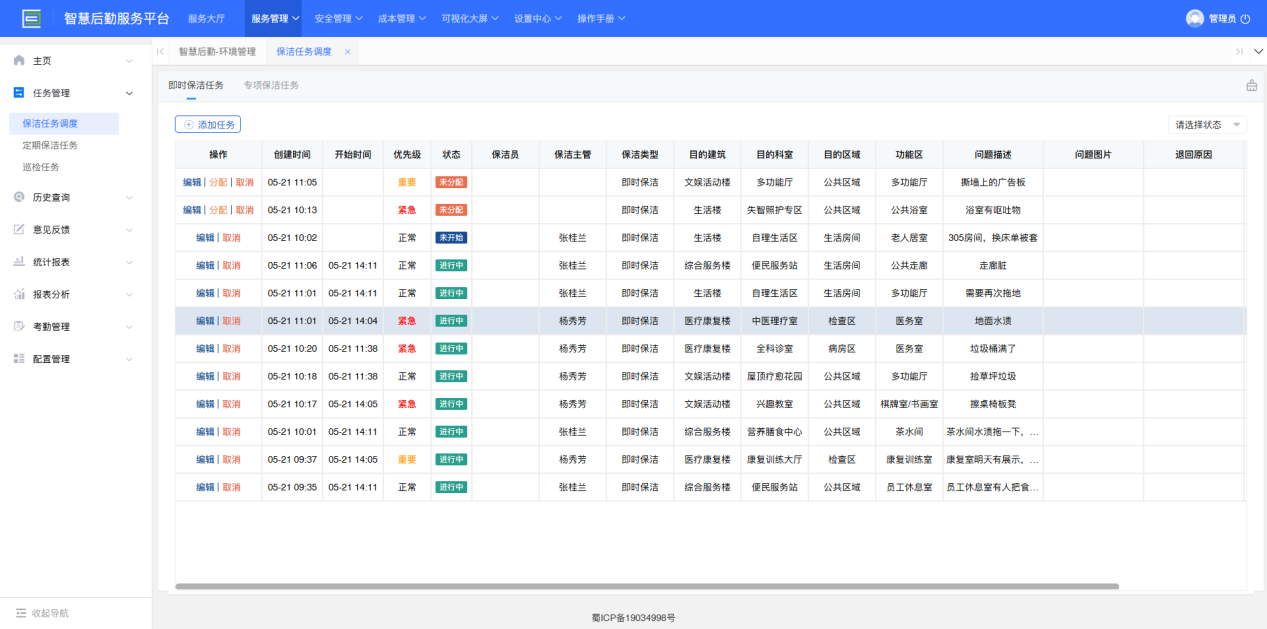Viewport: 1267px width, 629px height.
Task: Click the 蜀ICP备19034998号 footer text
Action: coord(634,618)
